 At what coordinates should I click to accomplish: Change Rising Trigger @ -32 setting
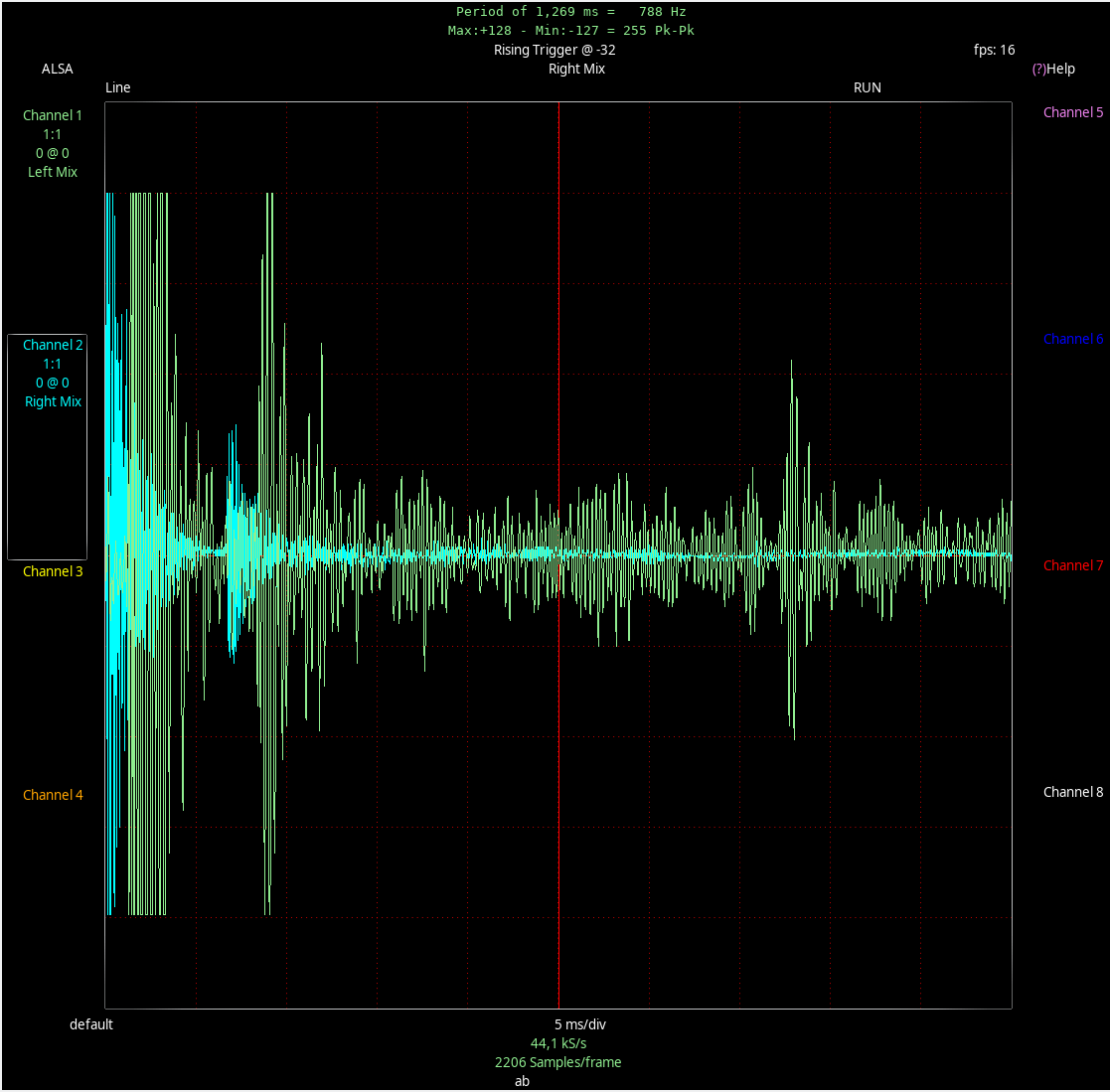555,51
